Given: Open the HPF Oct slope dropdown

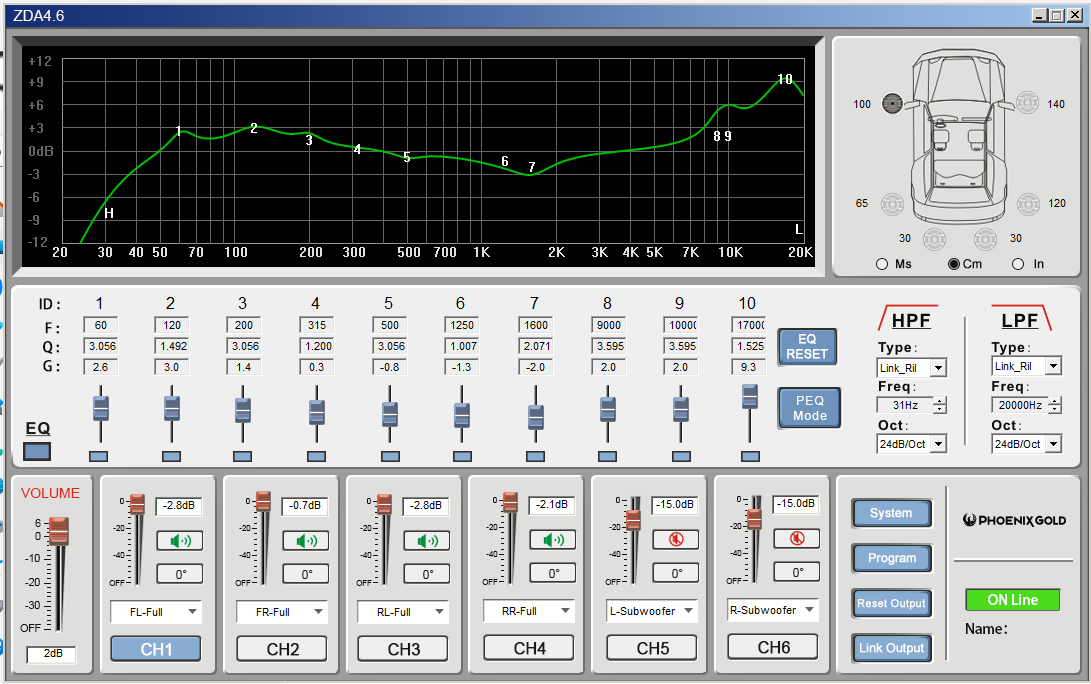Looking at the screenshot, I should (x=911, y=444).
